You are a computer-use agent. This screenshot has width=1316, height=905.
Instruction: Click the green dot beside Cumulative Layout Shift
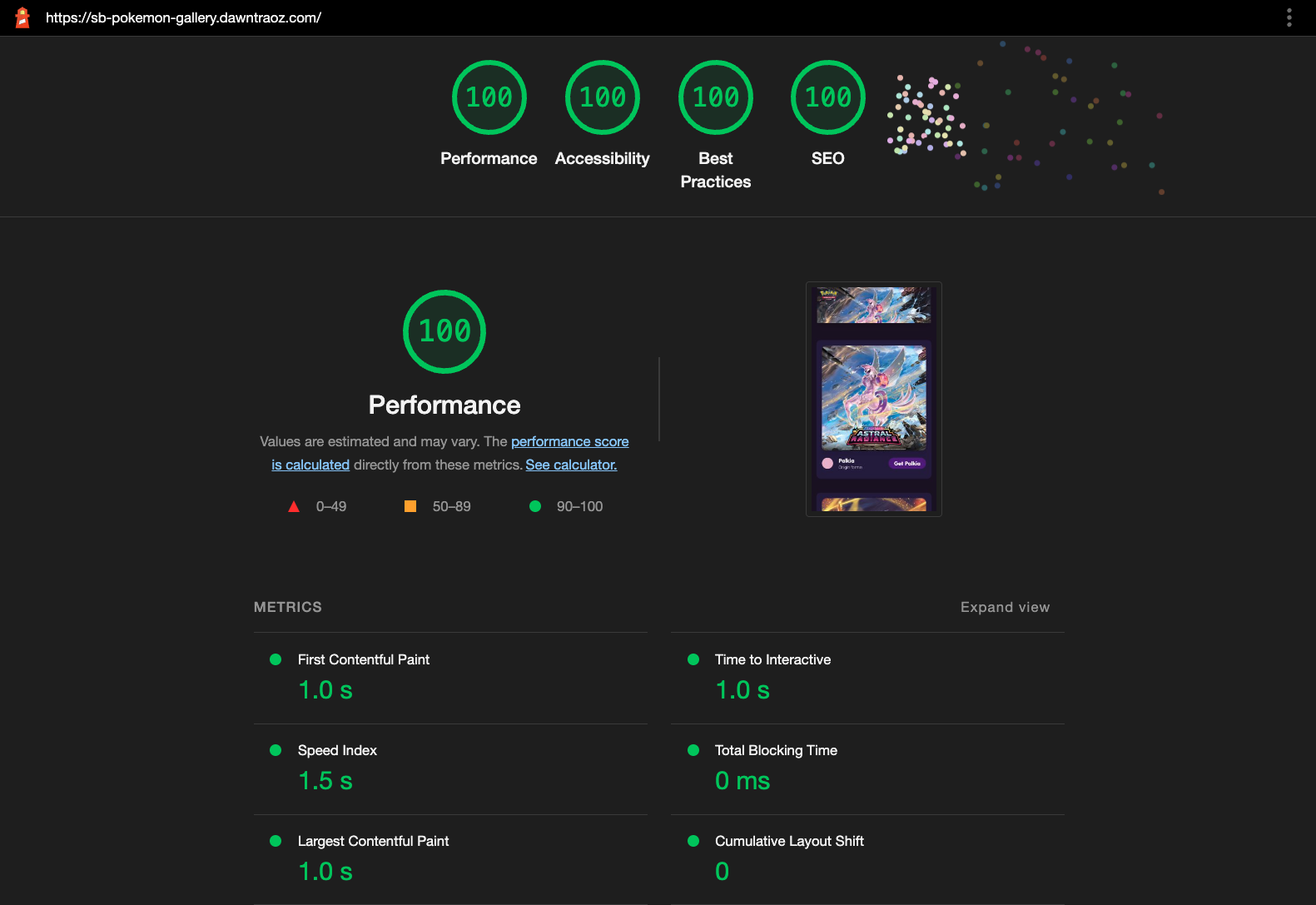coord(693,841)
